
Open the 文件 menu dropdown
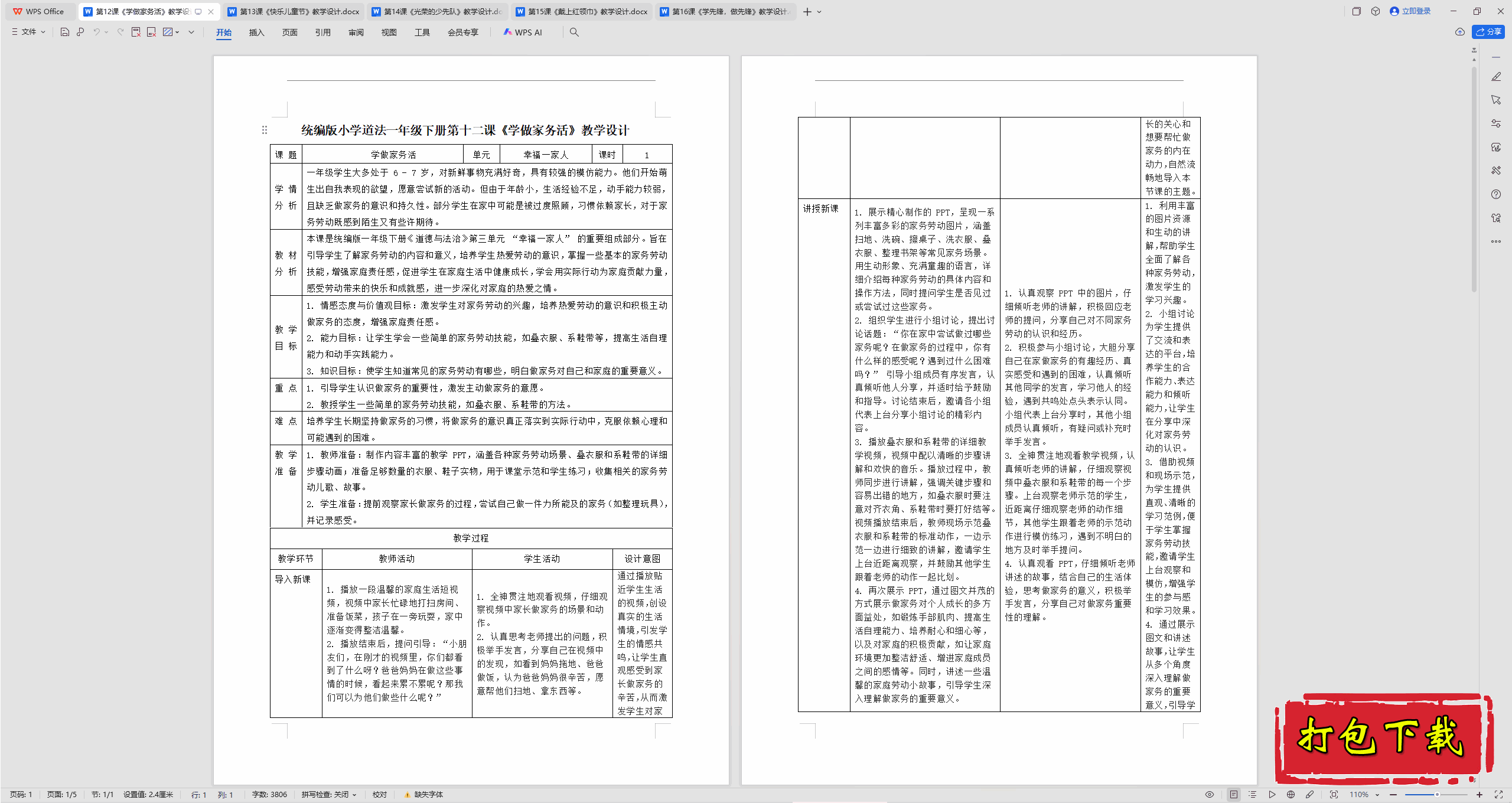(28, 32)
